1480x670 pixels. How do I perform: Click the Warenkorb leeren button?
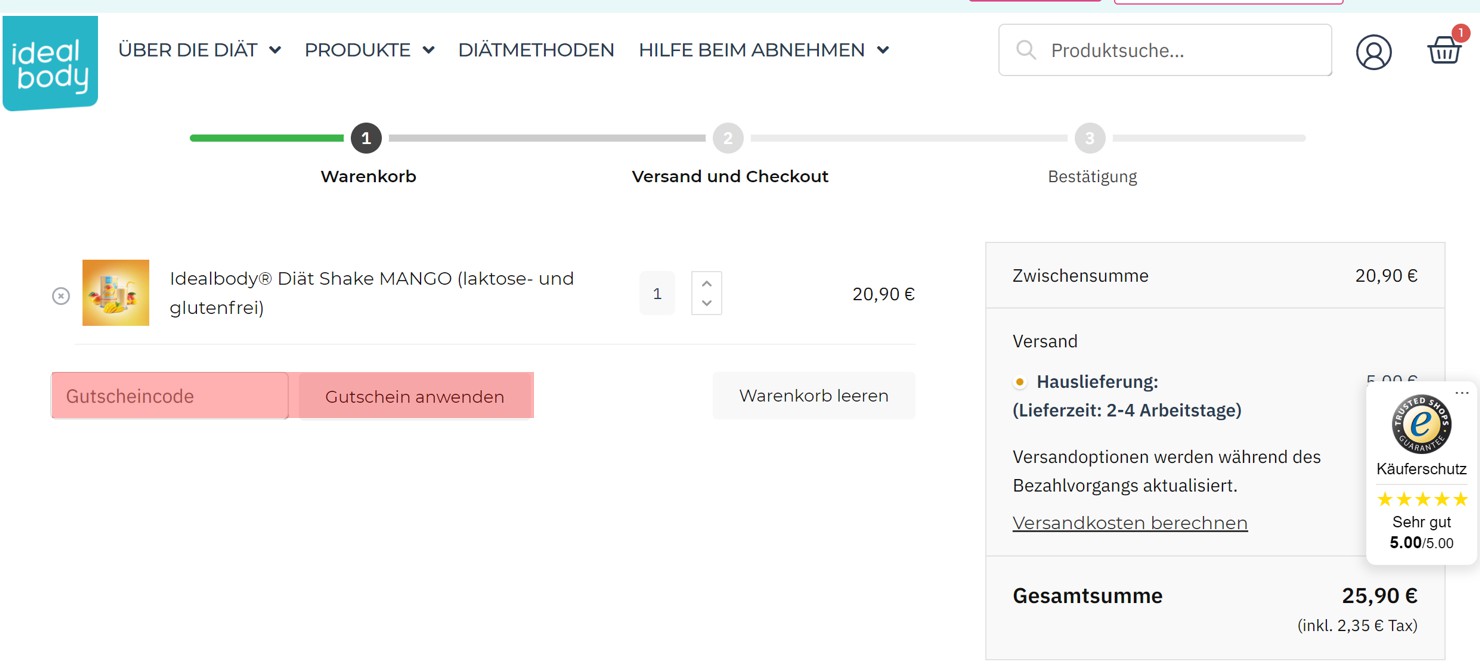pos(814,395)
